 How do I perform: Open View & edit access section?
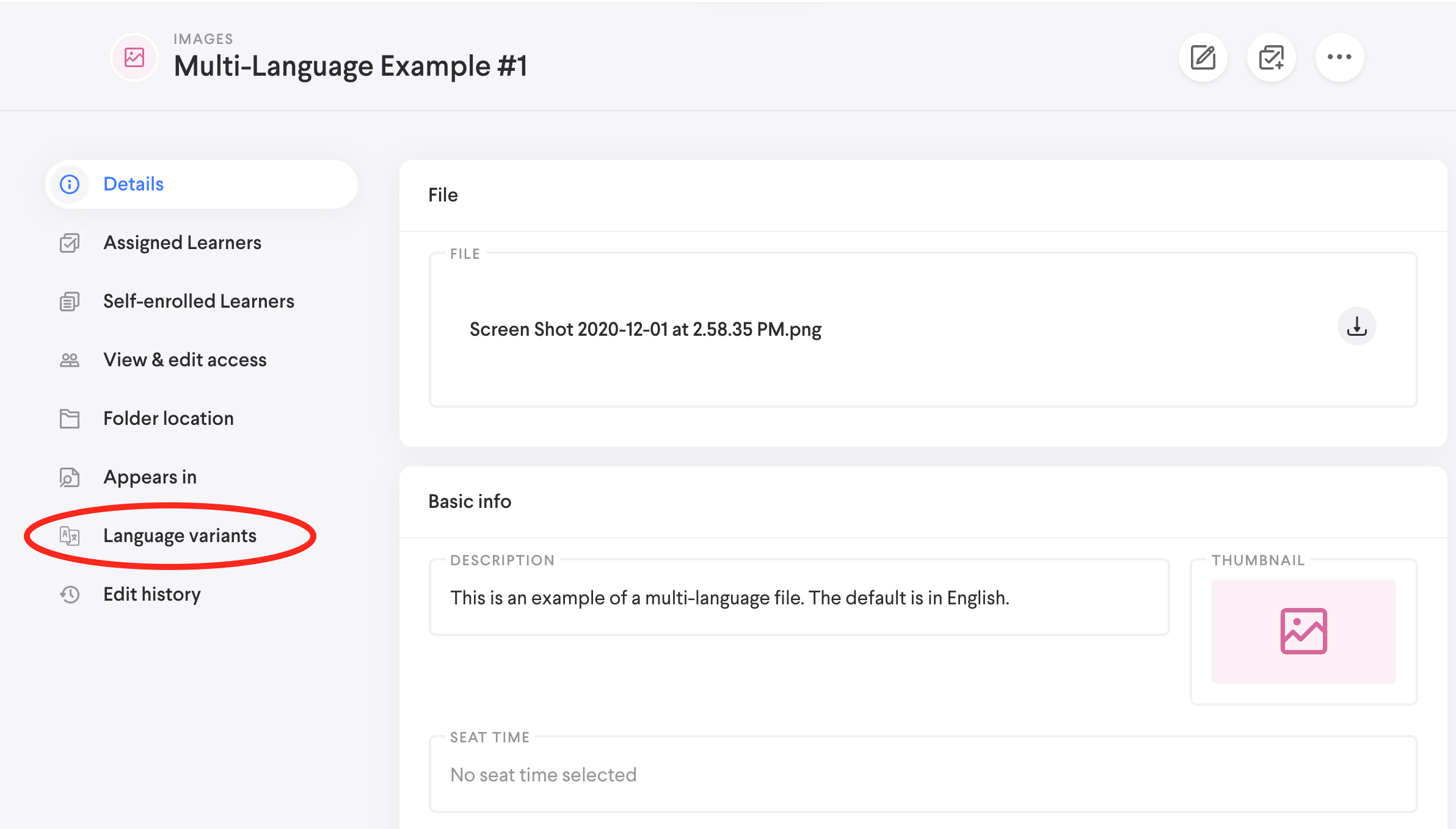184,360
